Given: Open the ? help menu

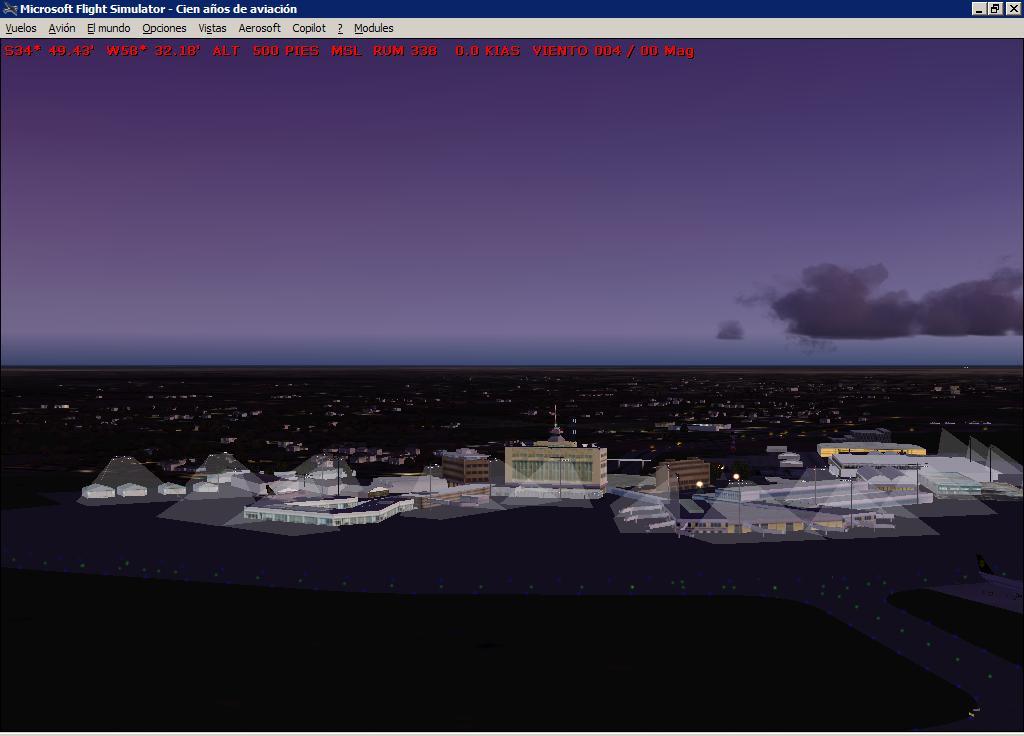Looking at the screenshot, I should click(340, 28).
